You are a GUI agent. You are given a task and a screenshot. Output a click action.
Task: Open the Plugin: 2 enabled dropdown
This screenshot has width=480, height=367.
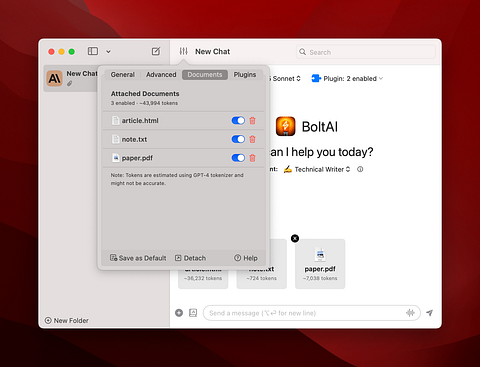click(347, 79)
